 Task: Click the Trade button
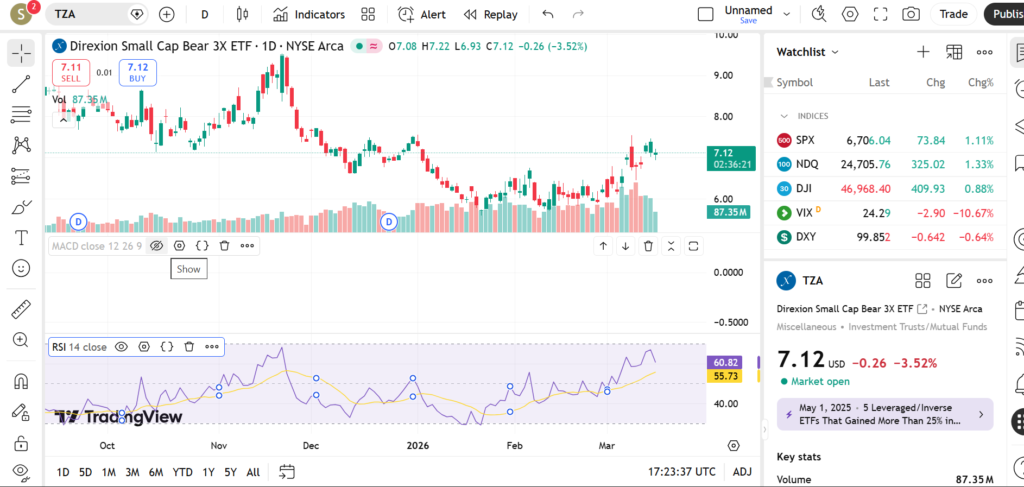point(953,14)
